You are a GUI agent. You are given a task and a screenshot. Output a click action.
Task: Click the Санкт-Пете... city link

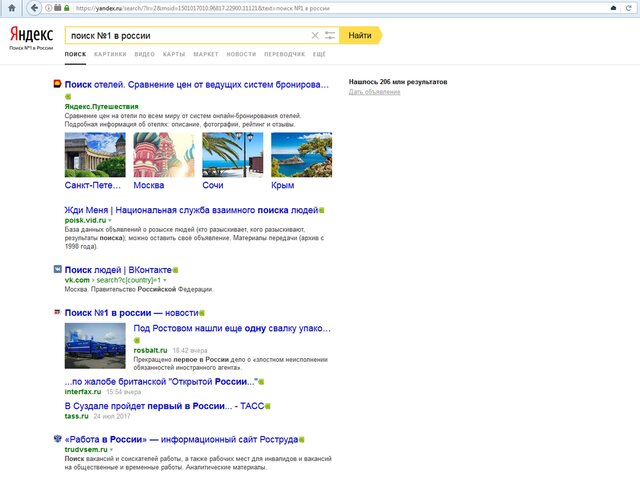(93, 185)
